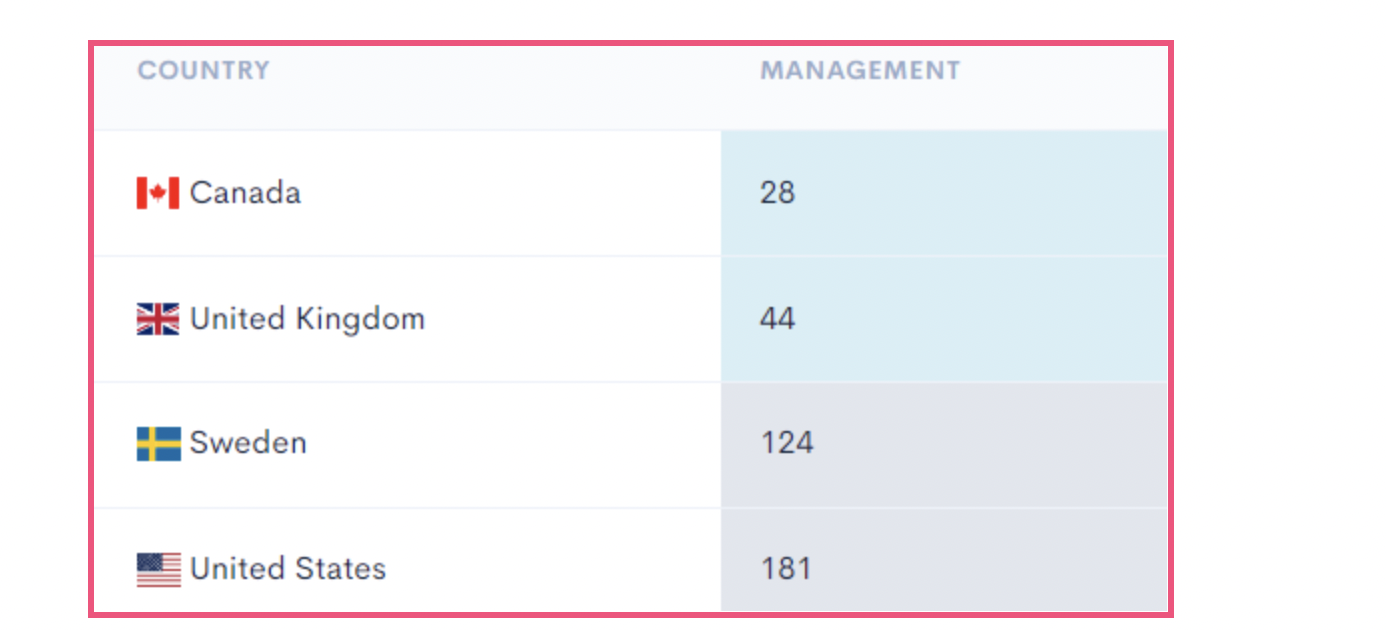Screen dimensions: 1386x630
Task: Click the United Kingdom flag icon
Action: pyautogui.click(x=158, y=319)
